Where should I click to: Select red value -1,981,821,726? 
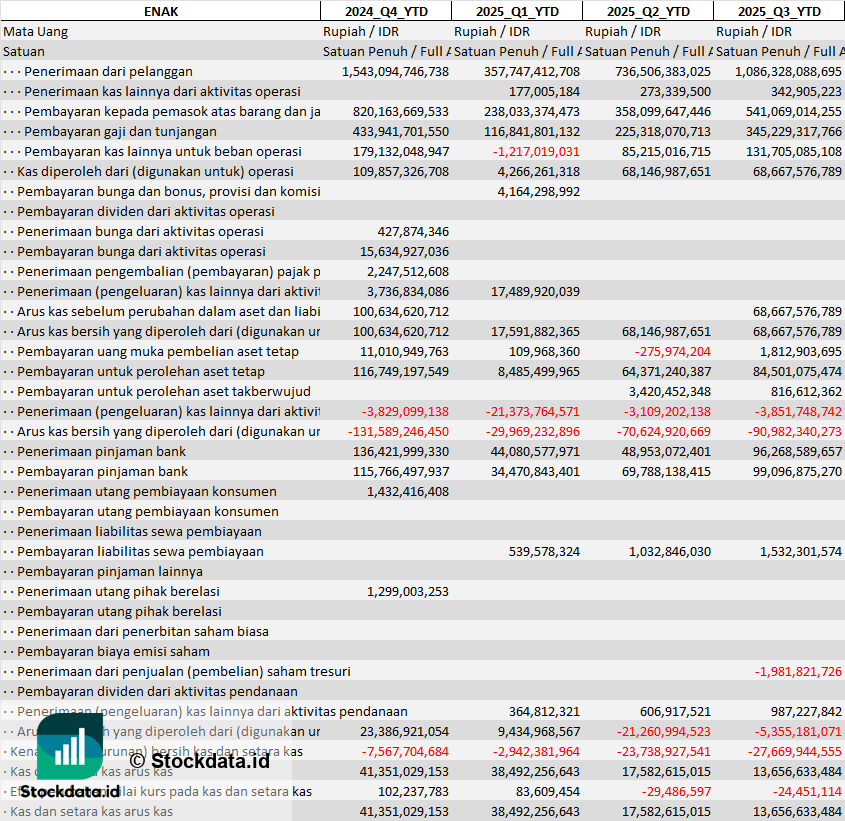click(x=798, y=671)
